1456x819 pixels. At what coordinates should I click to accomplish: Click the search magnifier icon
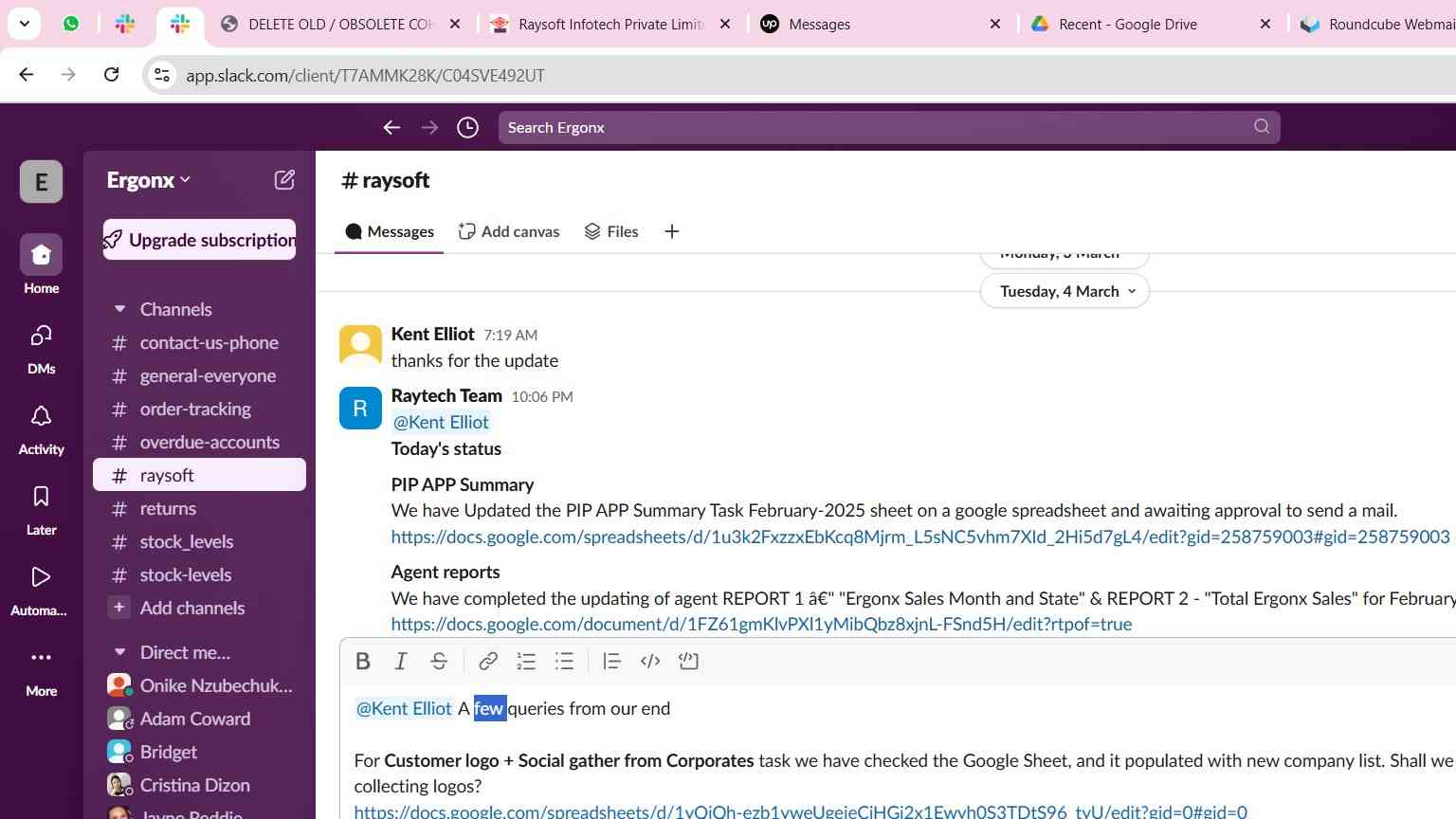tap(1262, 126)
